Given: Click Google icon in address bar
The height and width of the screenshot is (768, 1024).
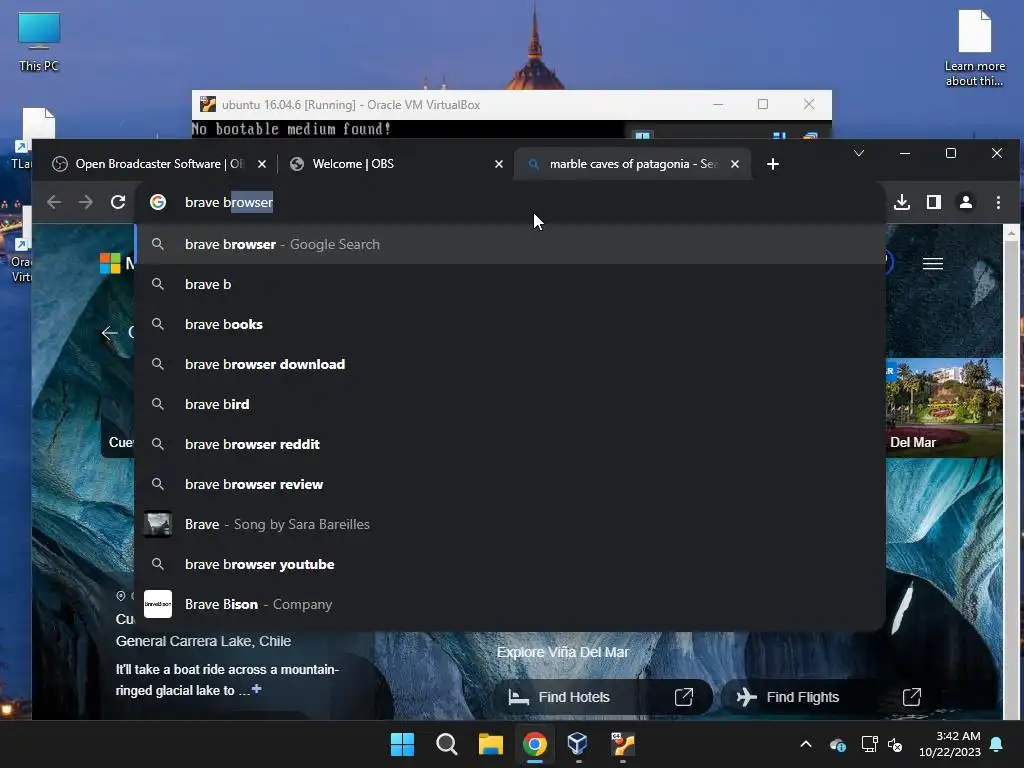Looking at the screenshot, I should 158,202.
